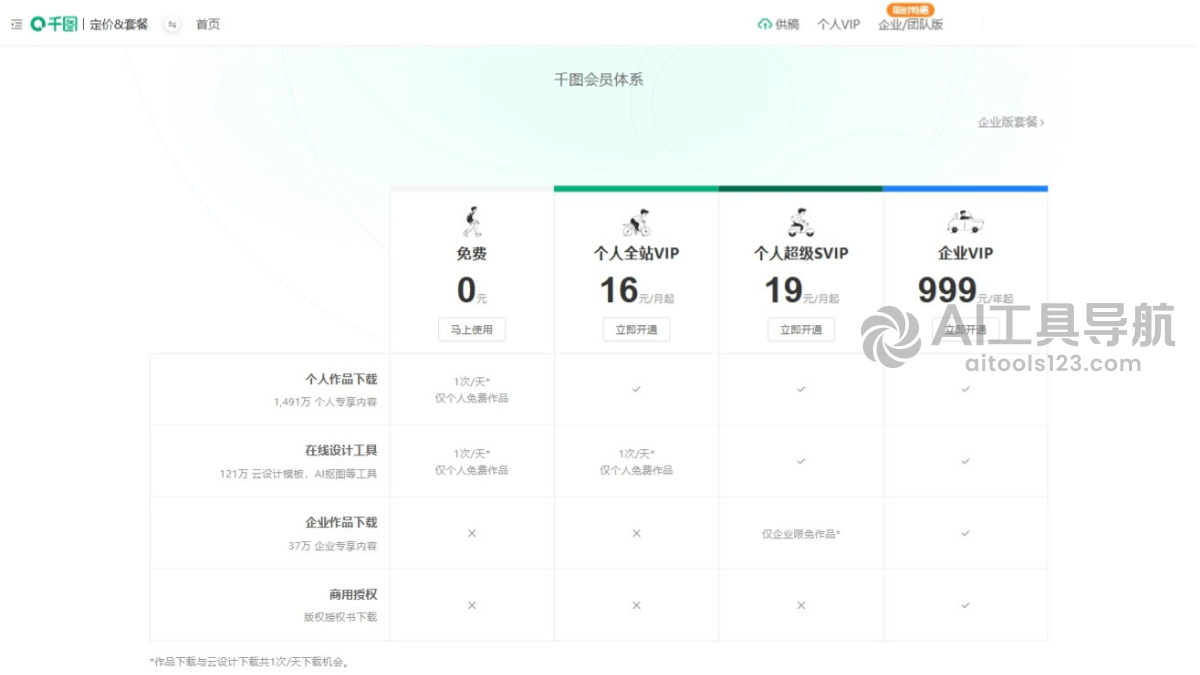
Task: Click 立即开通 under 个人超级SVIP
Action: coord(801,330)
